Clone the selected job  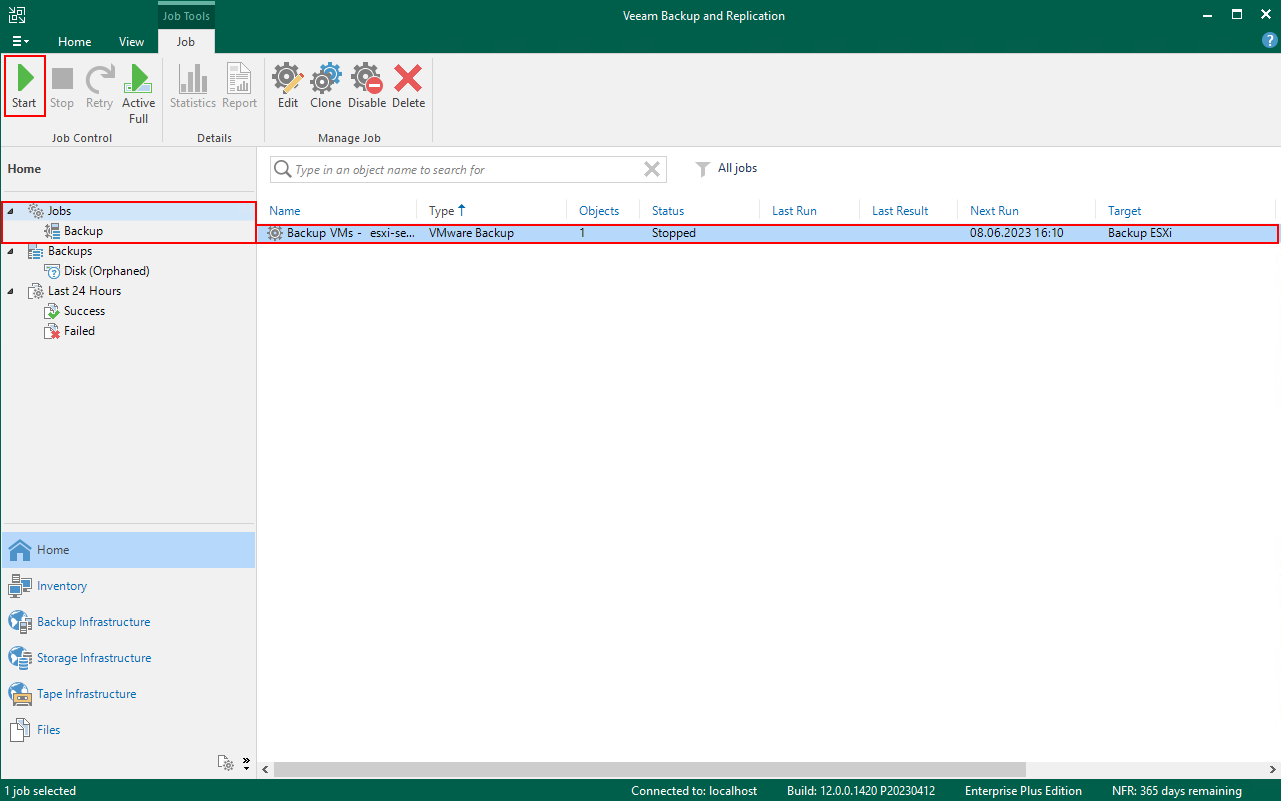coord(325,87)
